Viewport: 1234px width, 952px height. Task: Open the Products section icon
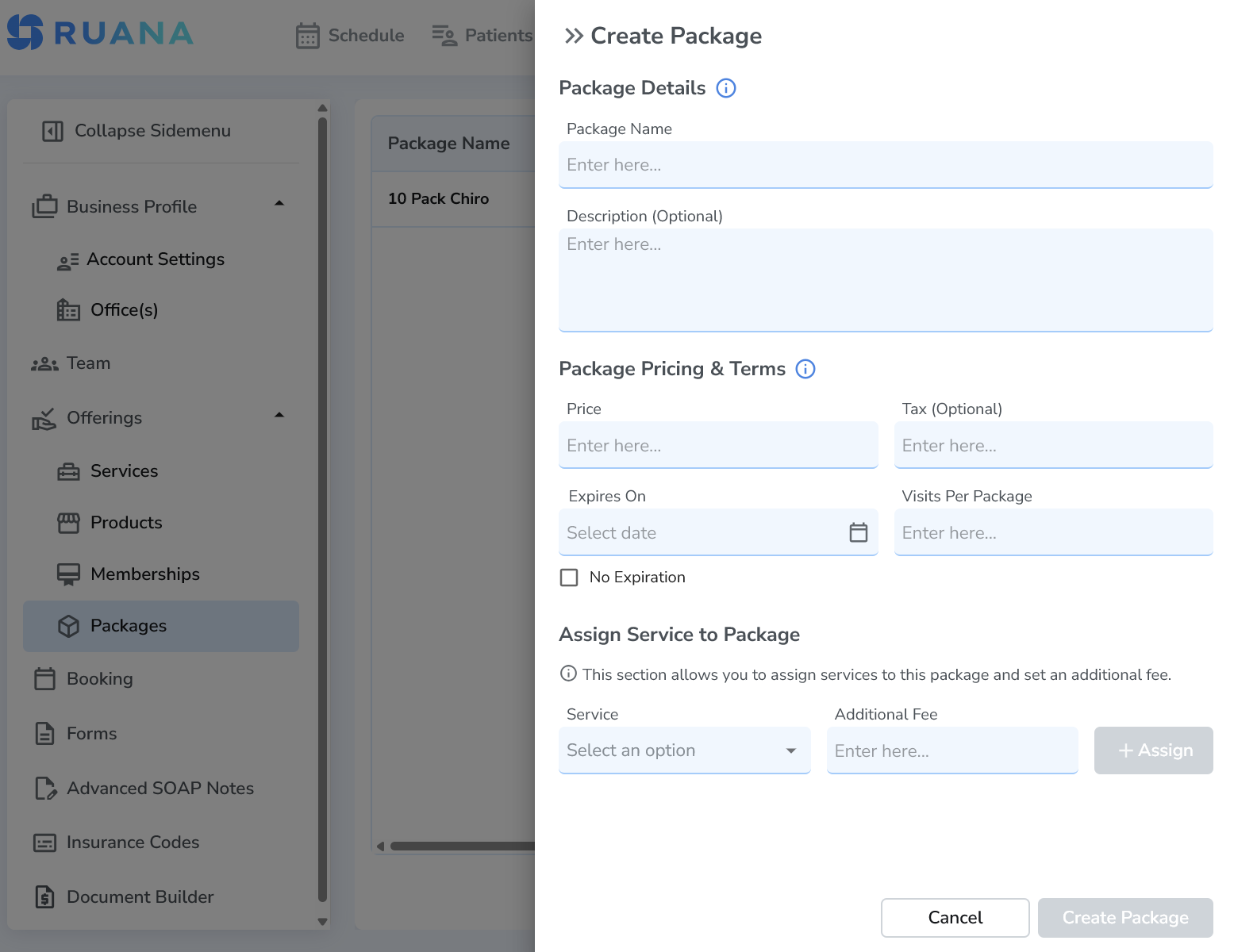point(70,522)
